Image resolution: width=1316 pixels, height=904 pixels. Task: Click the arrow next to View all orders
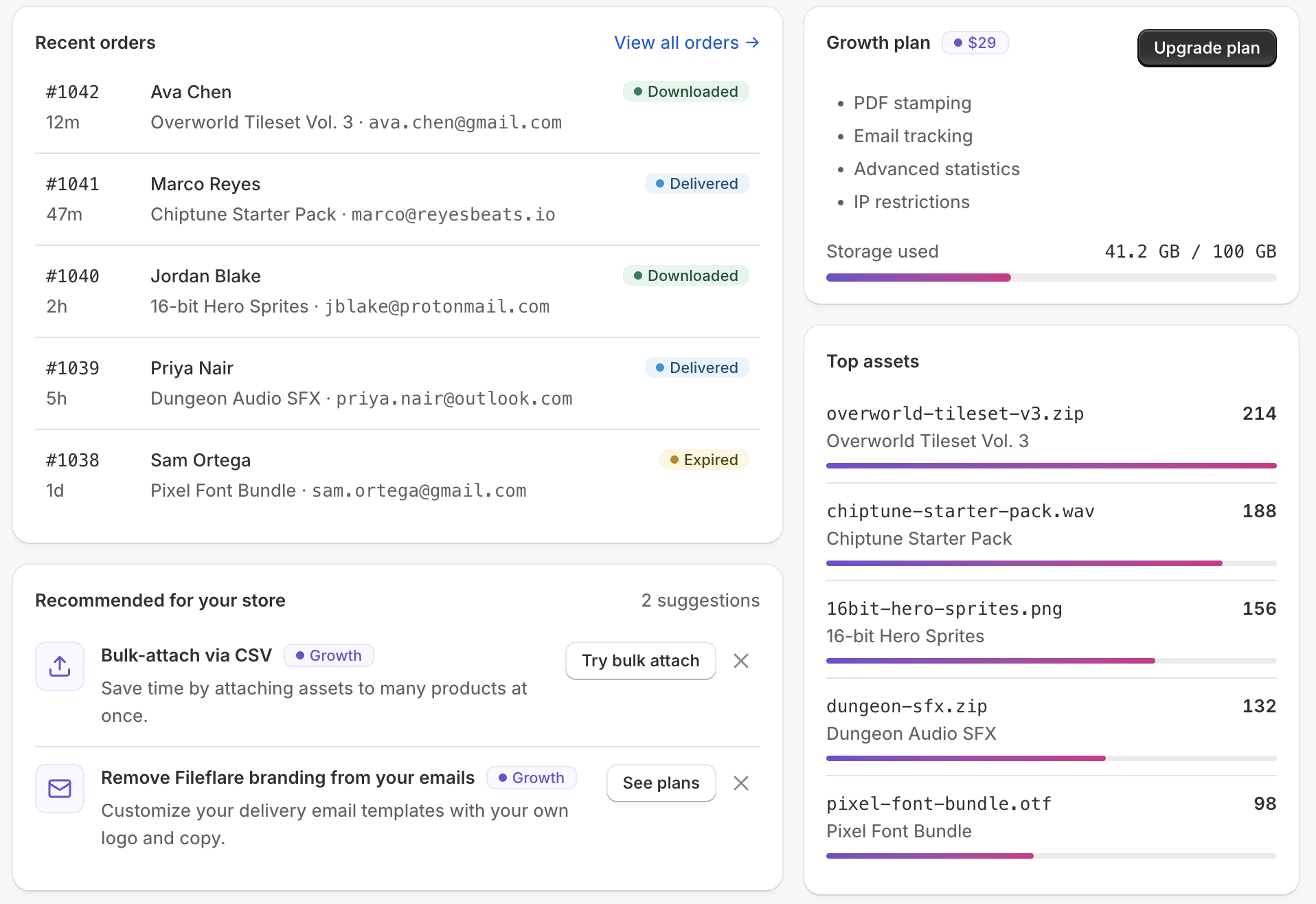point(753,43)
